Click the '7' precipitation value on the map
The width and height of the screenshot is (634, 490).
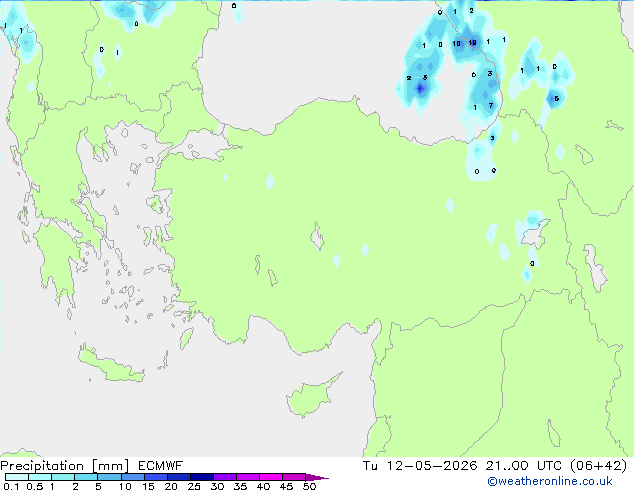click(490, 106)
